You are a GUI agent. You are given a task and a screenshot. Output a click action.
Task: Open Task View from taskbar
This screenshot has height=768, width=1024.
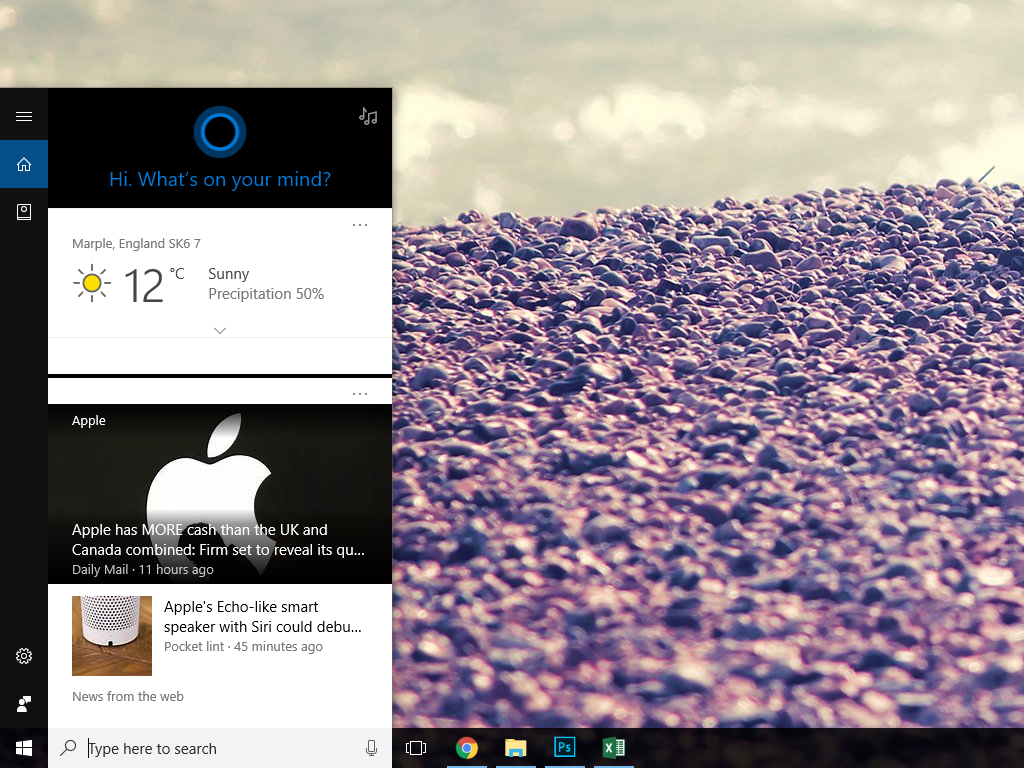(x=416, y=748)
